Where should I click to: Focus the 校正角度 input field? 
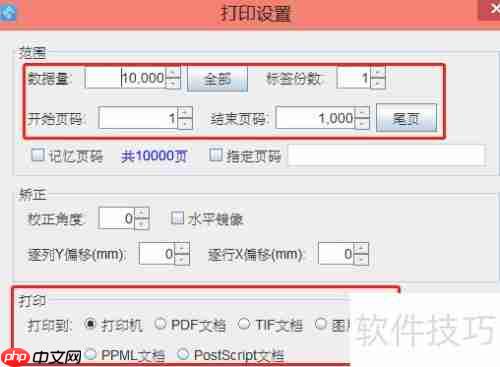117,218
